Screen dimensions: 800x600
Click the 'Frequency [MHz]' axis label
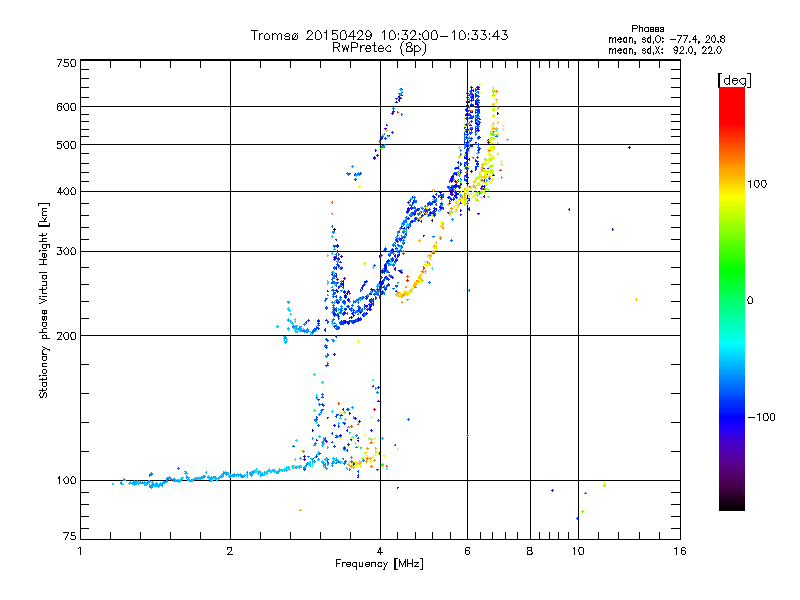point(379,564)
